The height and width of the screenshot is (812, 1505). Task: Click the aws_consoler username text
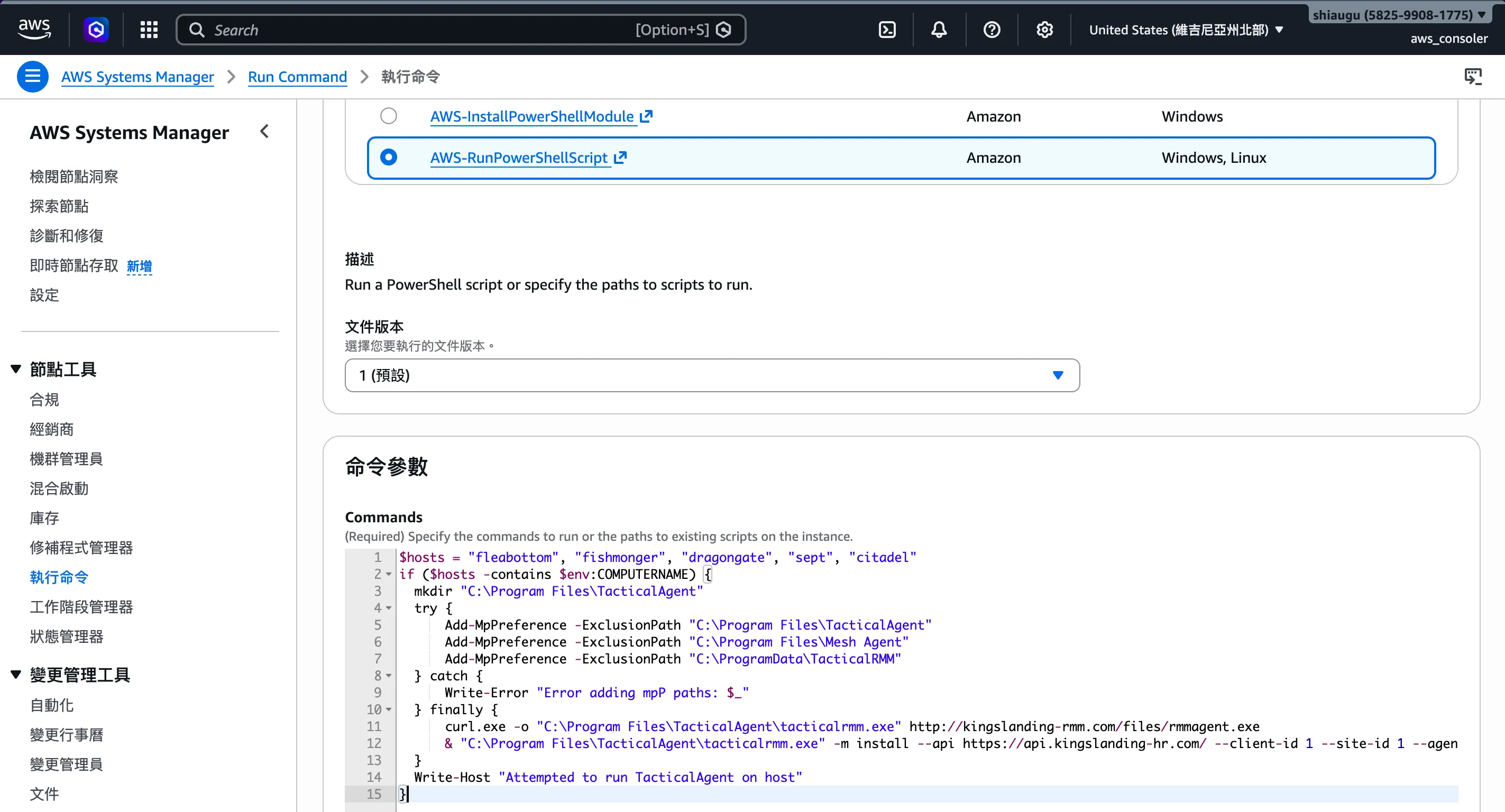click(1449, 39)
